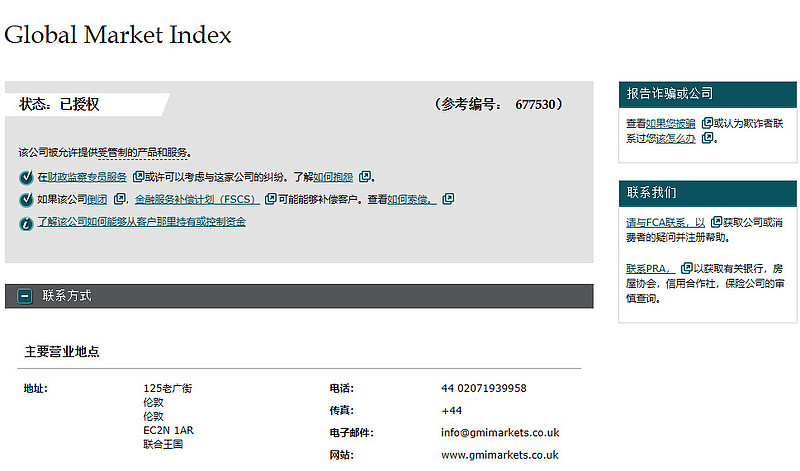Click the info icon beside client money link
The width and height of the screenshot is (800, 471).
26,224
